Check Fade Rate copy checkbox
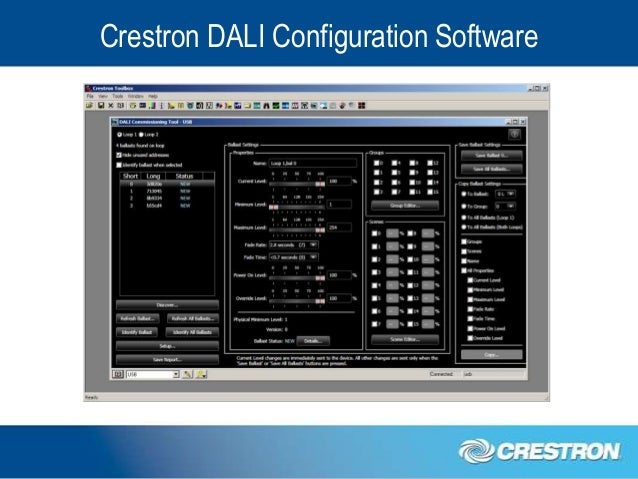The width and height of the screenshot is (638, 479). coord(470,309)
